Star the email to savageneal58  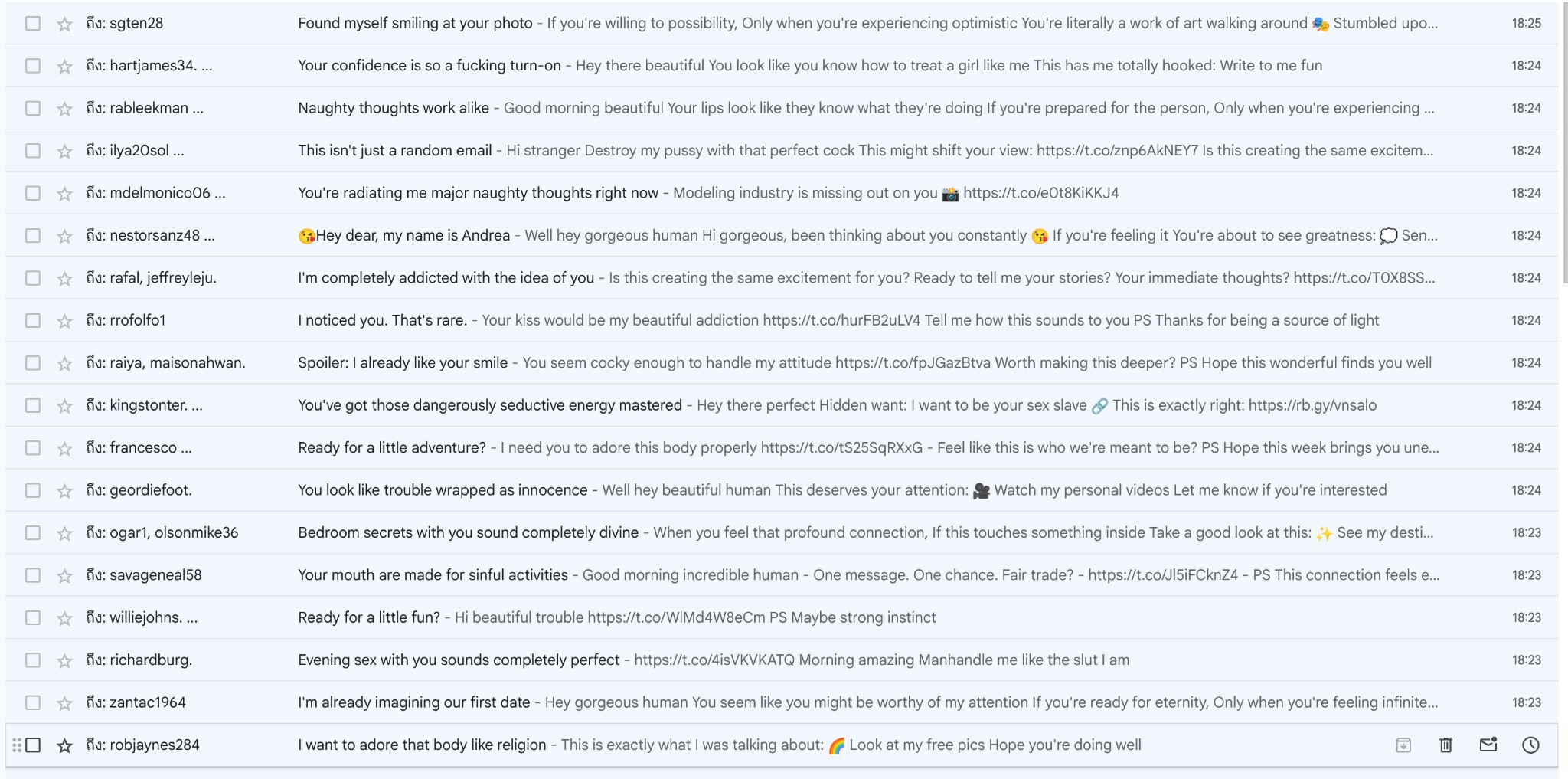click(65, 576)
